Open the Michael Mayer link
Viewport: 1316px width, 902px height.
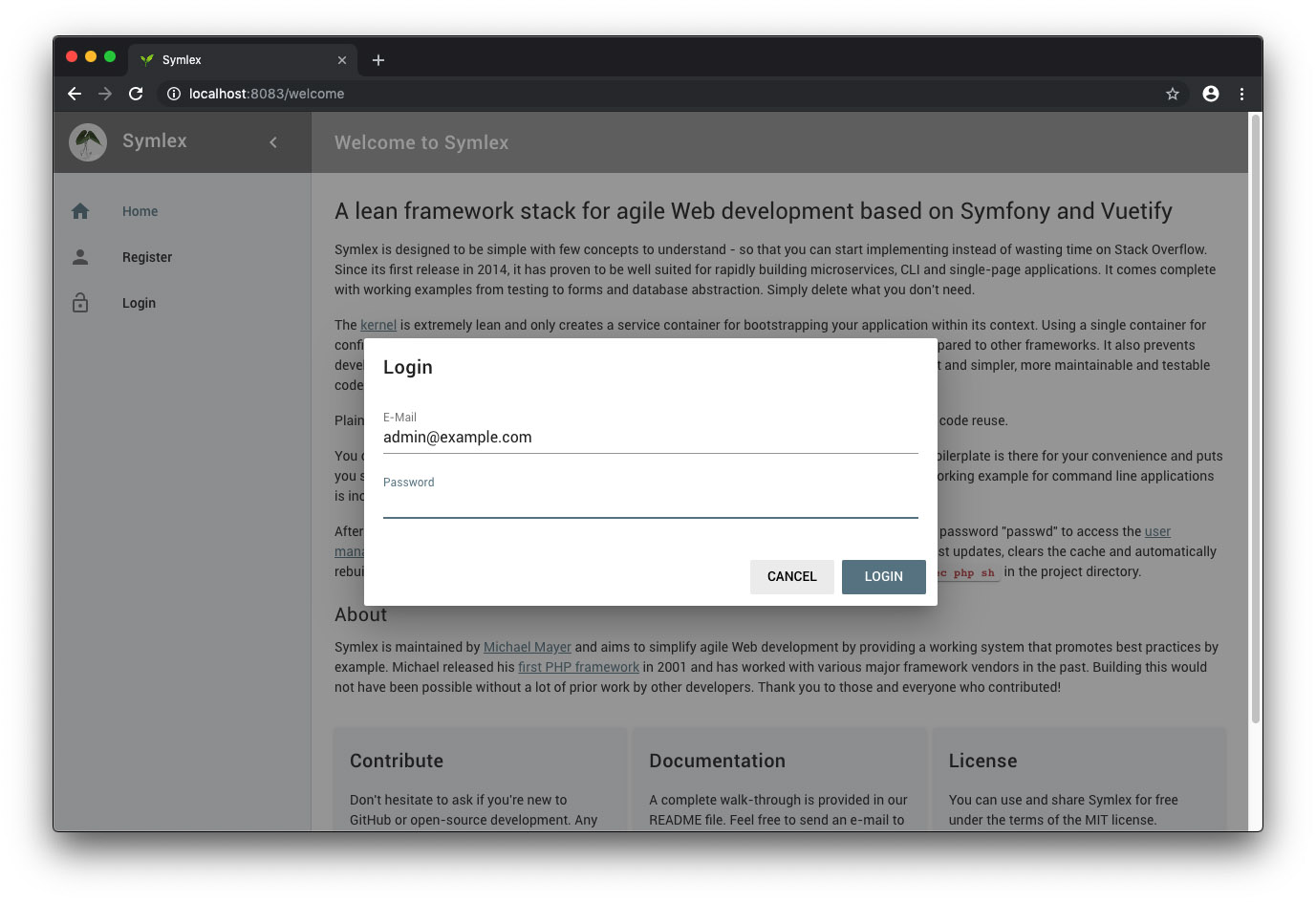(528, 647)
